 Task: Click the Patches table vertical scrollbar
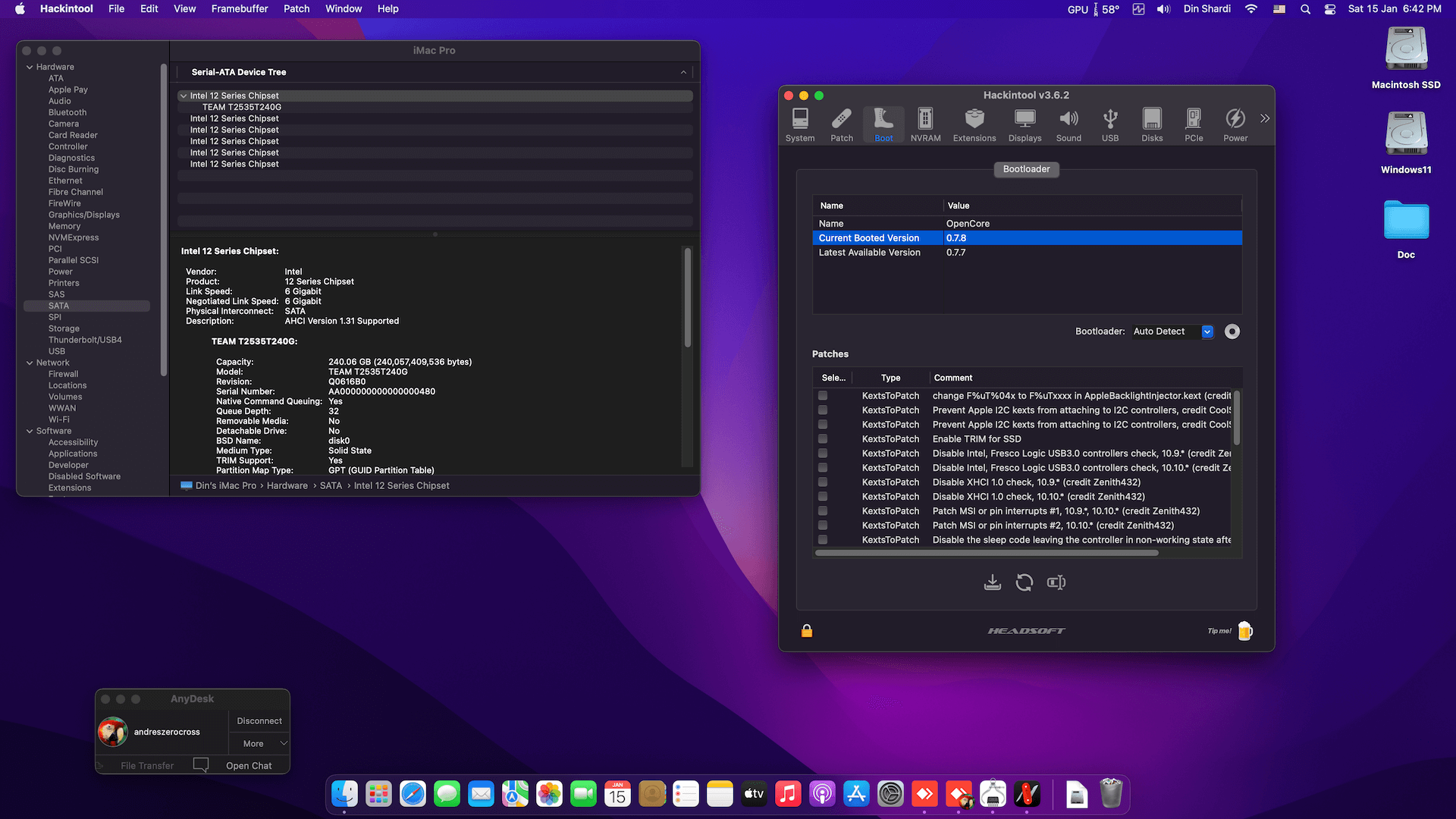pos(1237,418)
